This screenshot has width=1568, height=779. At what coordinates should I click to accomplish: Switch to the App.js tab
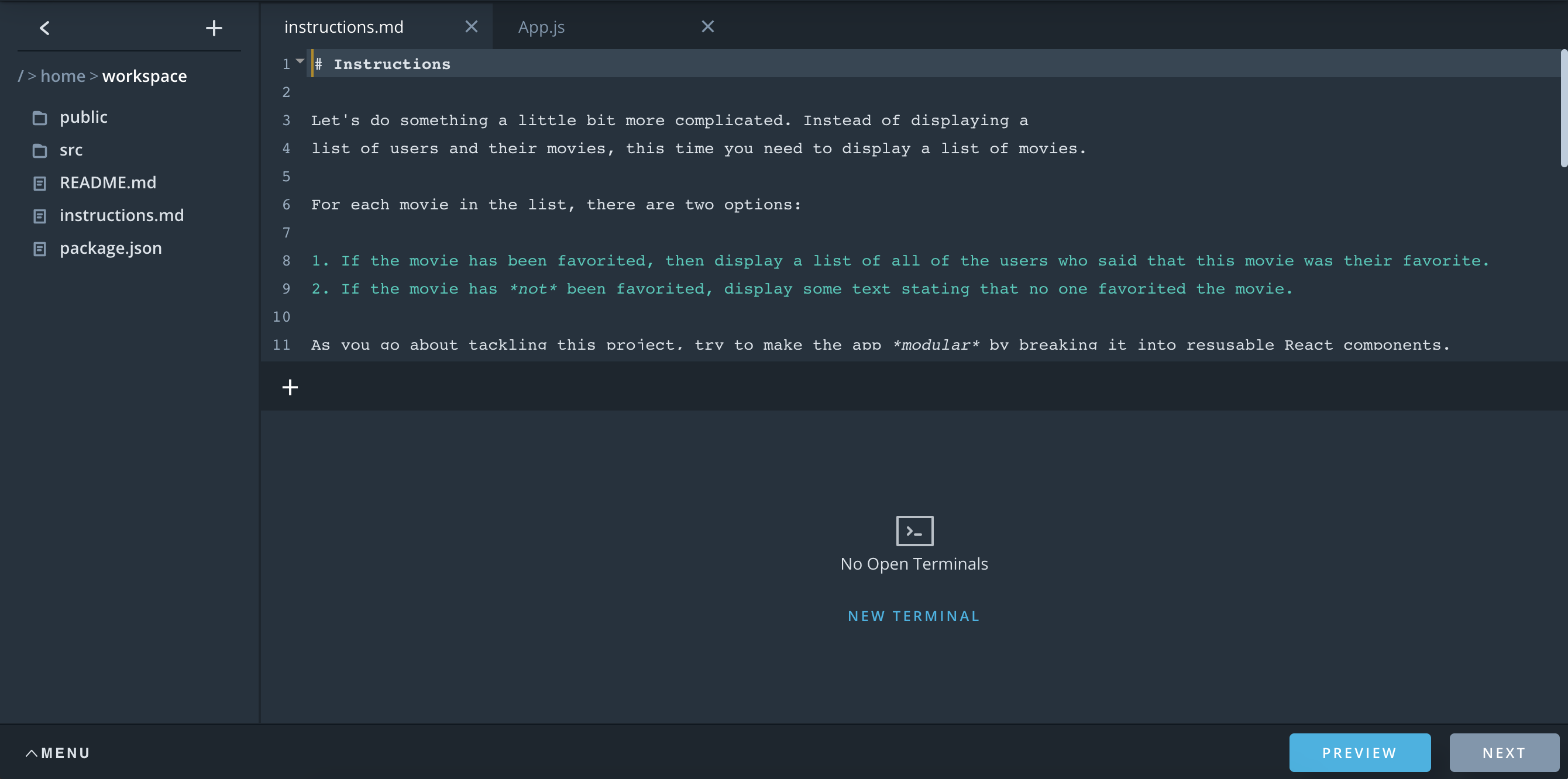click(x=541, y=27)
